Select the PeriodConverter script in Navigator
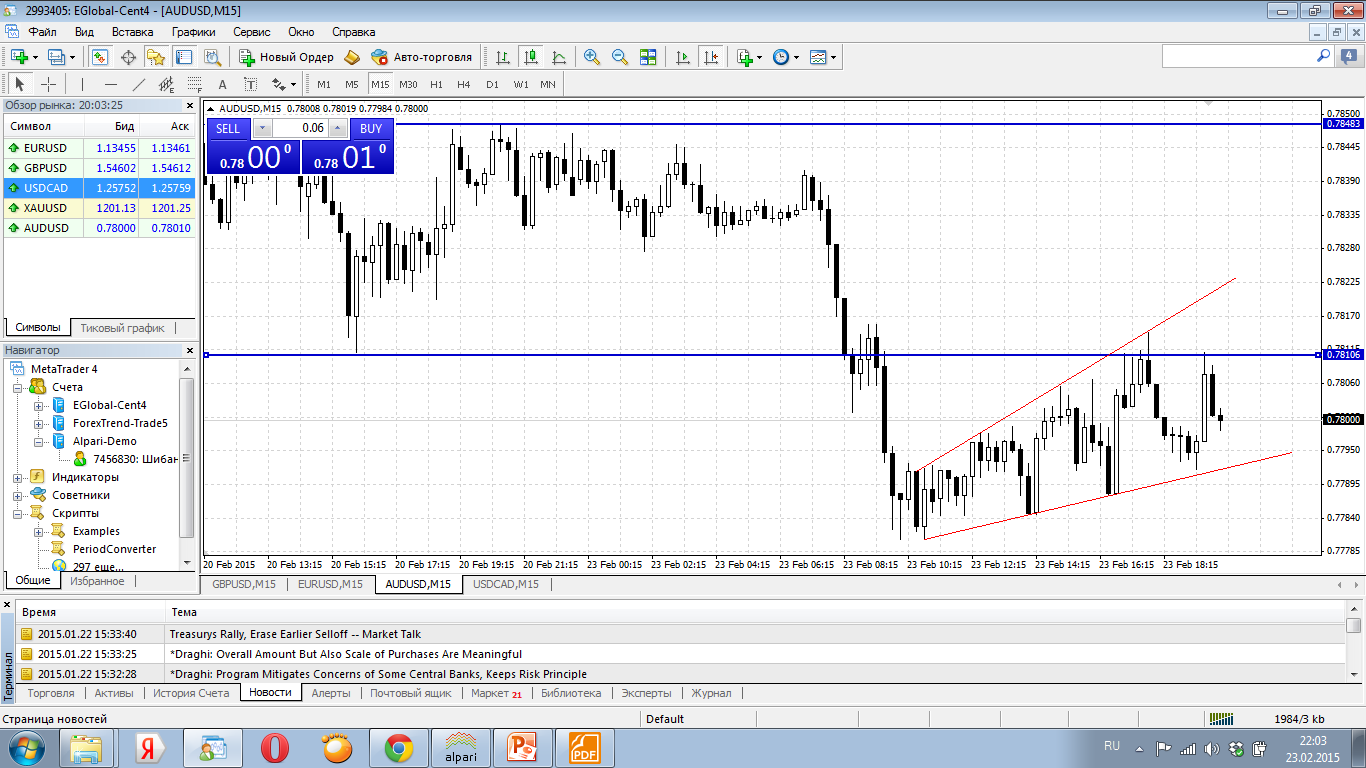1366x768 pixels. [x=114, y=549]
